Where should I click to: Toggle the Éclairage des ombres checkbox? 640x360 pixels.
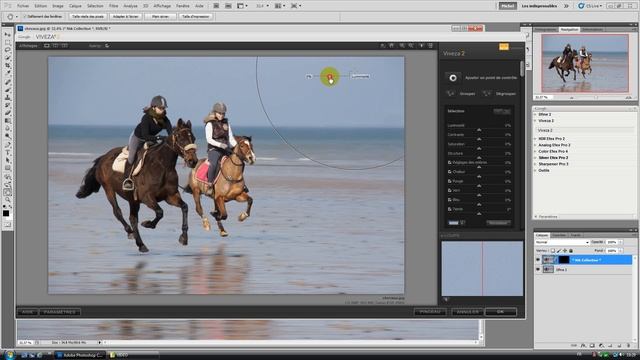(x=449, y=162)
